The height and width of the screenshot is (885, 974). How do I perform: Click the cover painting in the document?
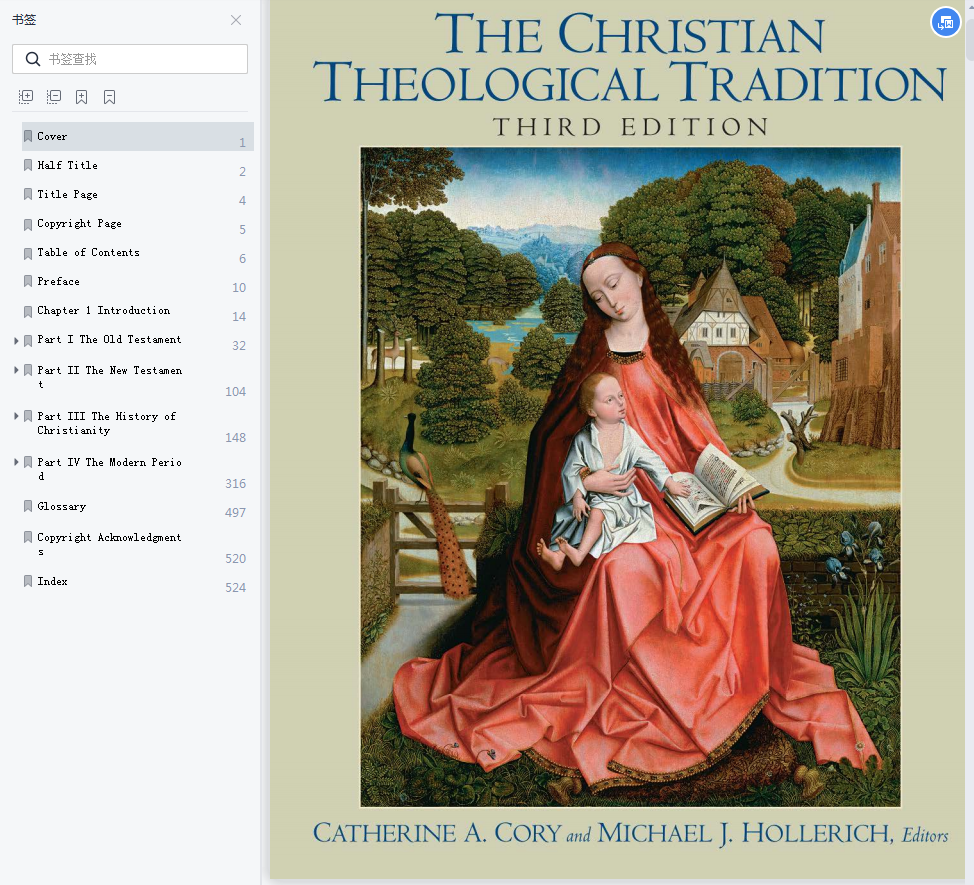click(x=630, y=477)
